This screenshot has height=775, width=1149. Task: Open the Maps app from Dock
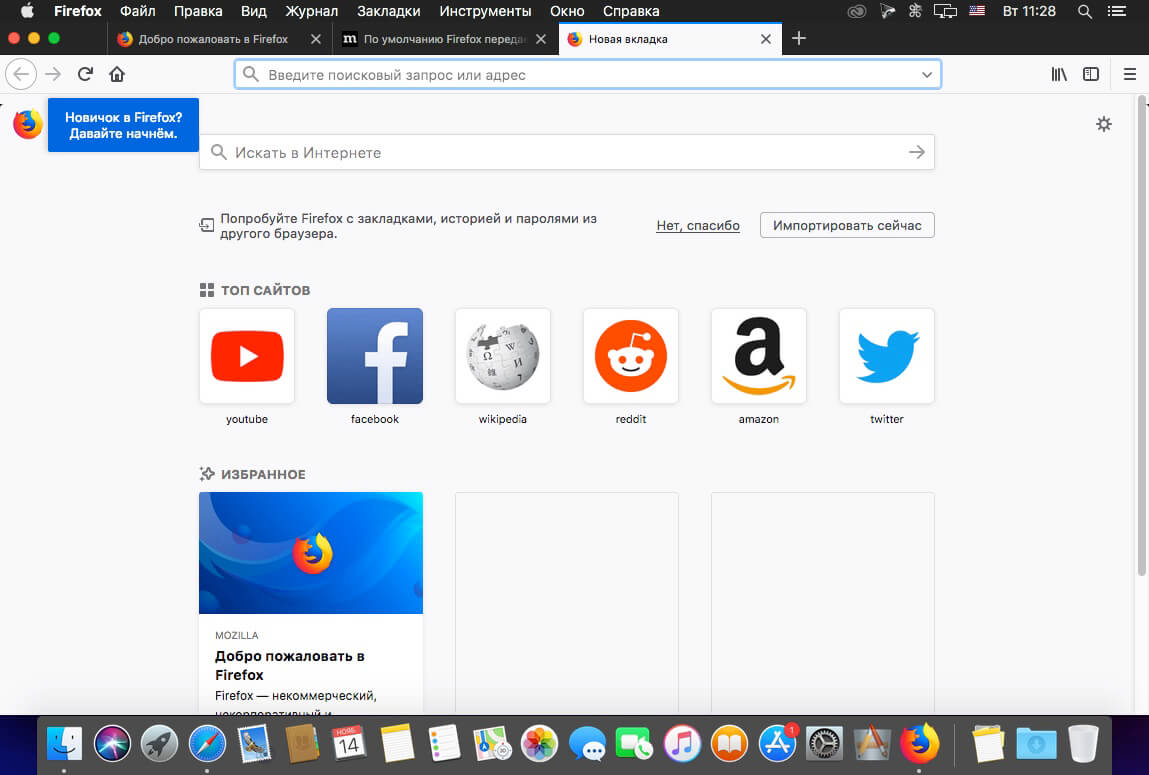pyautogui.click(x=492, y=744)
